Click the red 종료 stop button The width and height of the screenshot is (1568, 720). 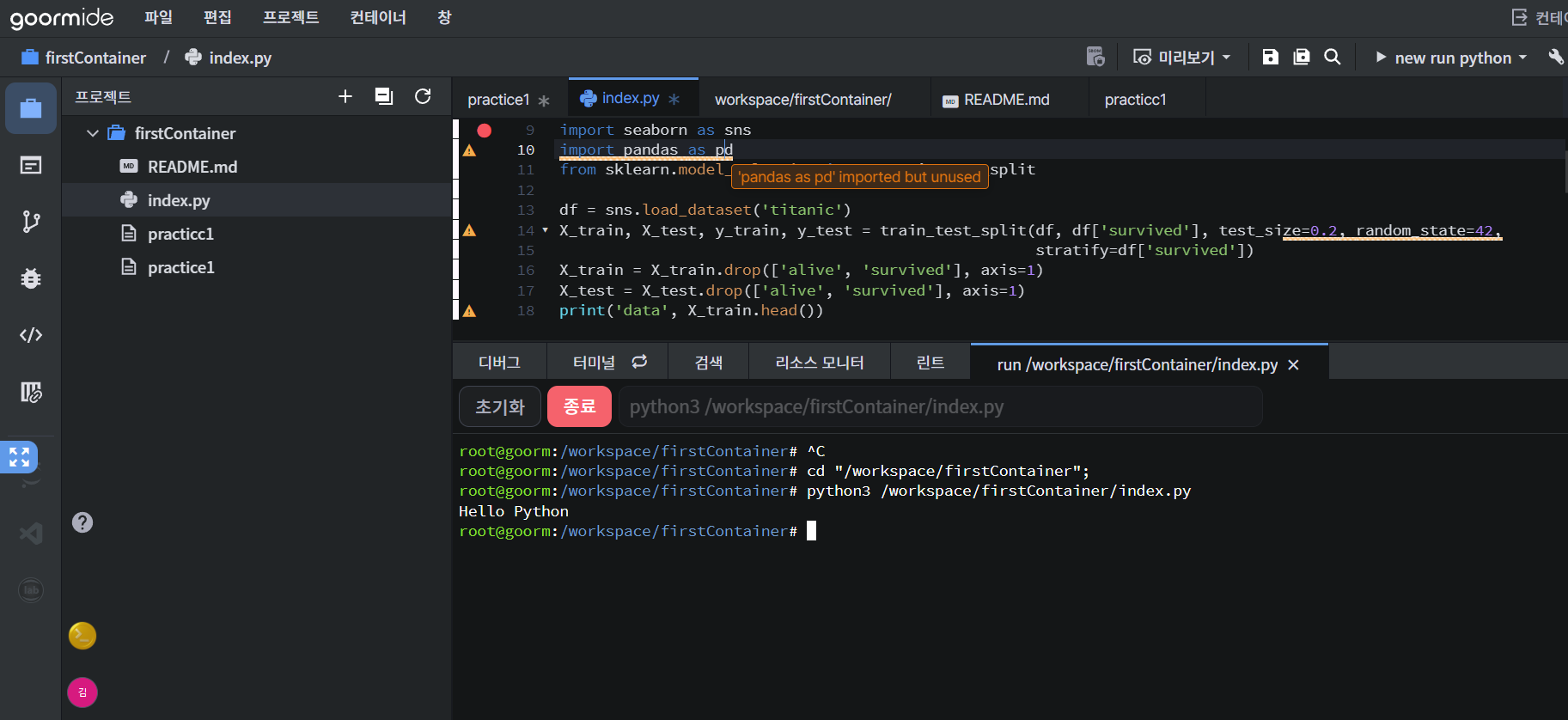(579, 406)
